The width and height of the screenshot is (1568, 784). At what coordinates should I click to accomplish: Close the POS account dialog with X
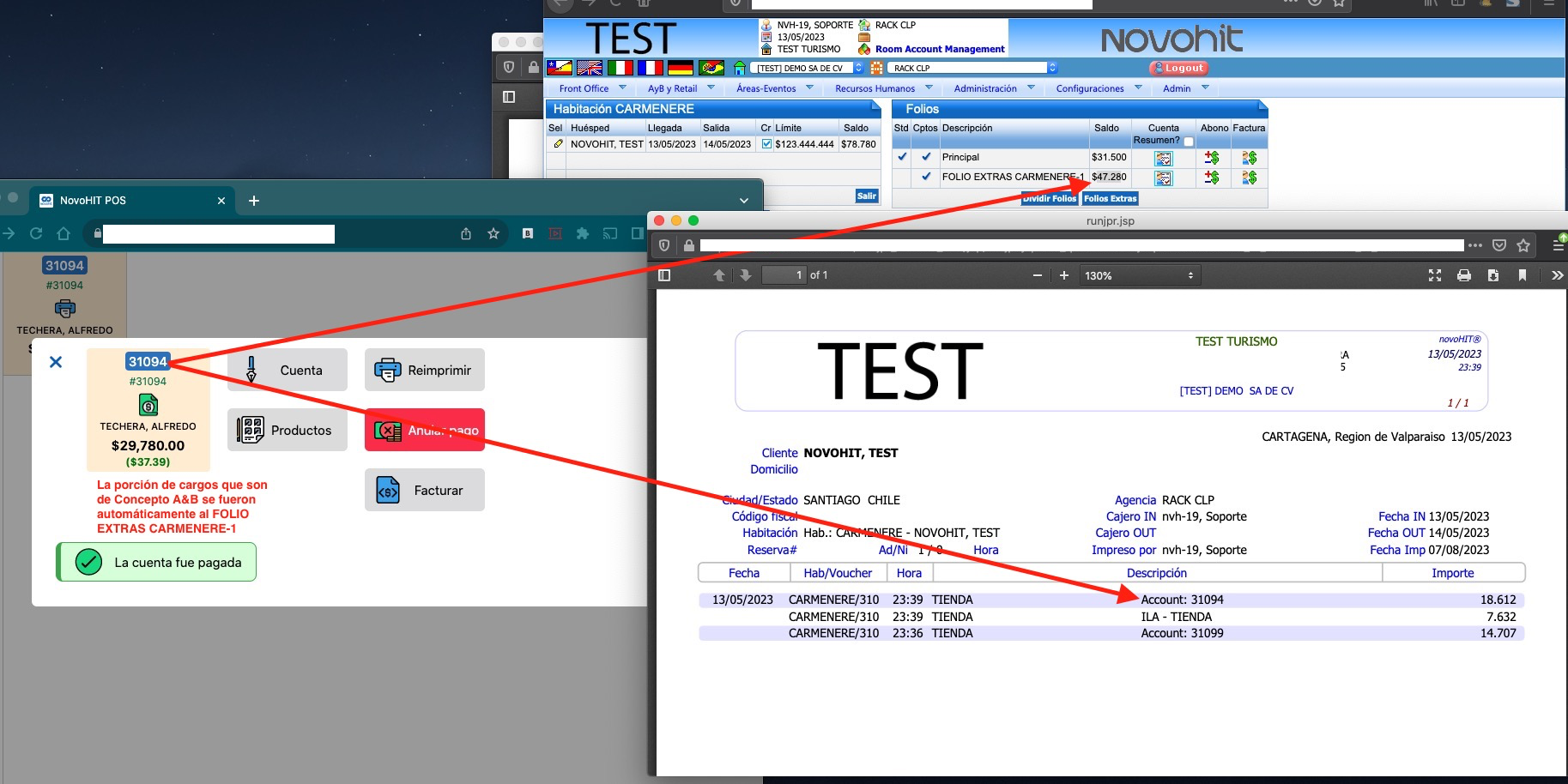pyautogui.click(x=56, y=362)
